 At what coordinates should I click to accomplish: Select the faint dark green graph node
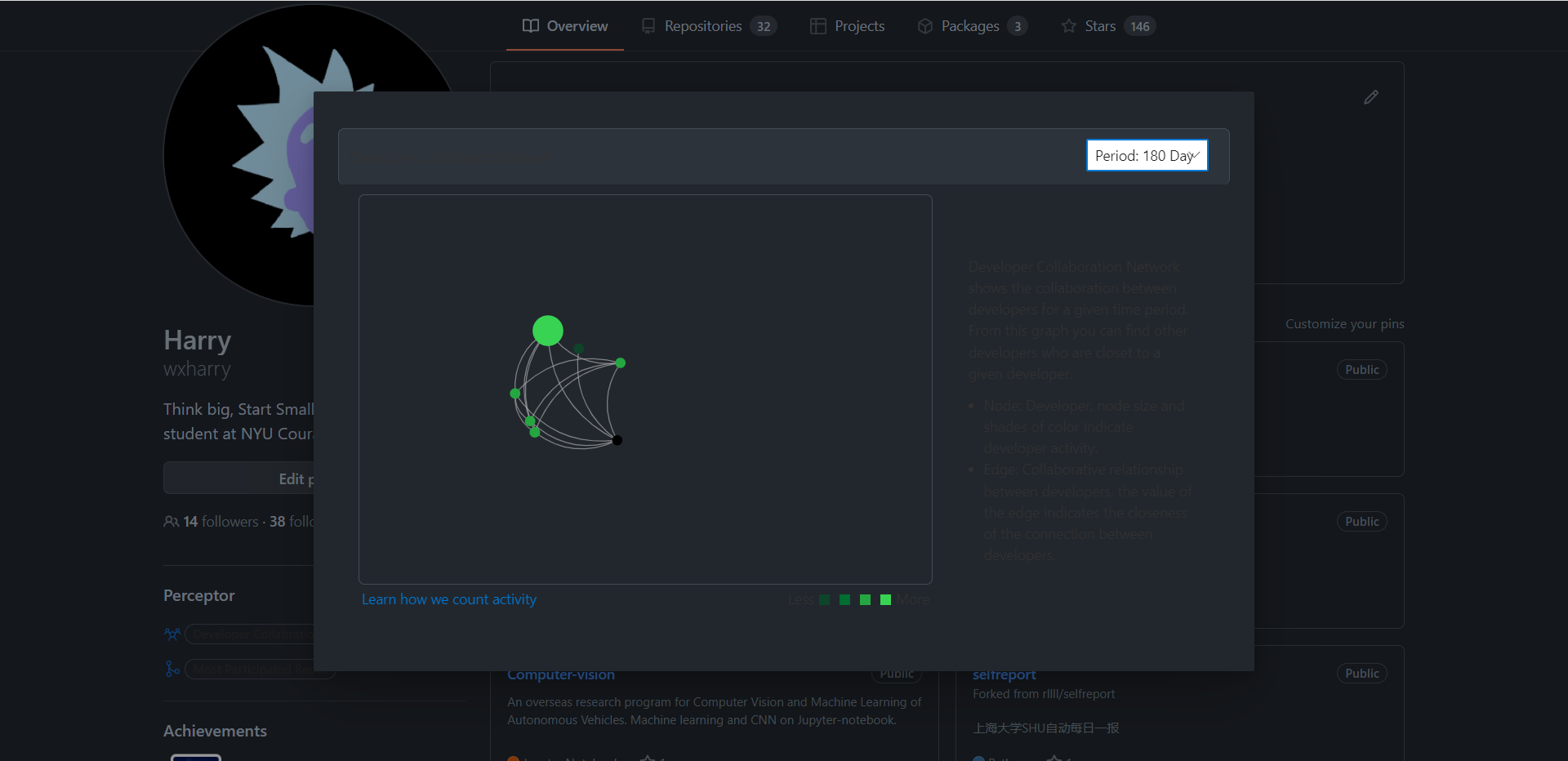click(x=579, y=349)
